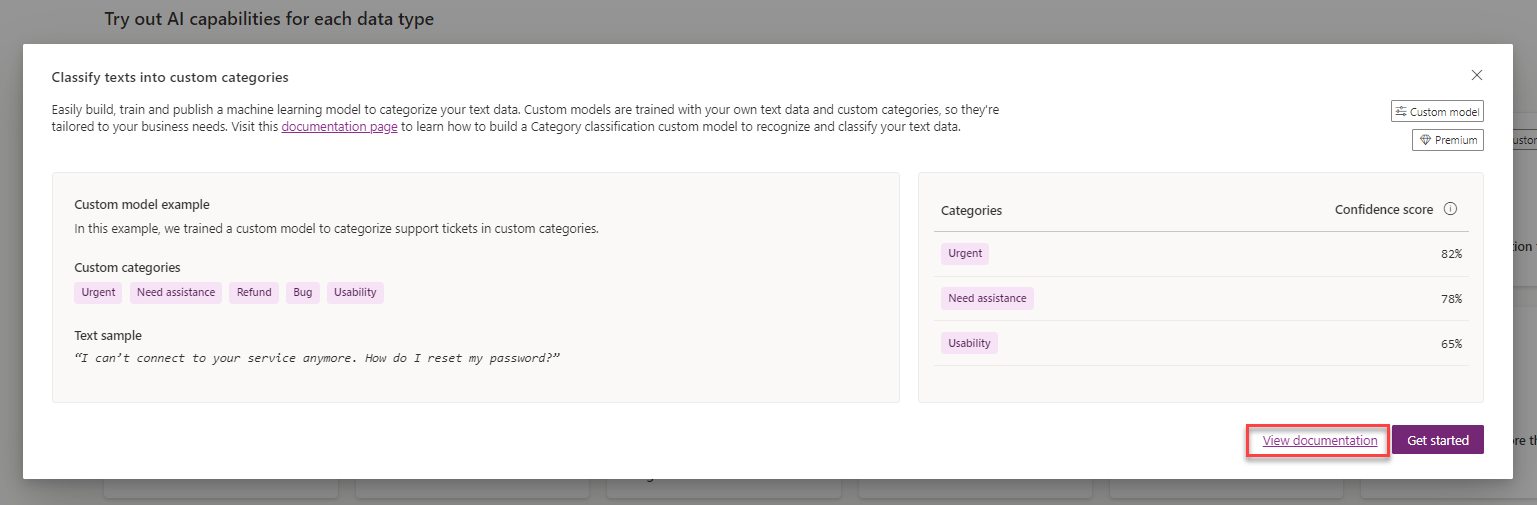Viewport: 1537px width, 505px height.
Task: Click the 82% confidence score value
Action: click(1451, 254)
